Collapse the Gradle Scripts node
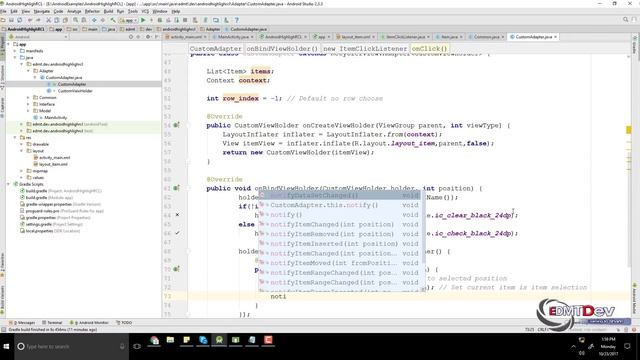The height and width of the screenshot is (360, 640). [9, 184]
